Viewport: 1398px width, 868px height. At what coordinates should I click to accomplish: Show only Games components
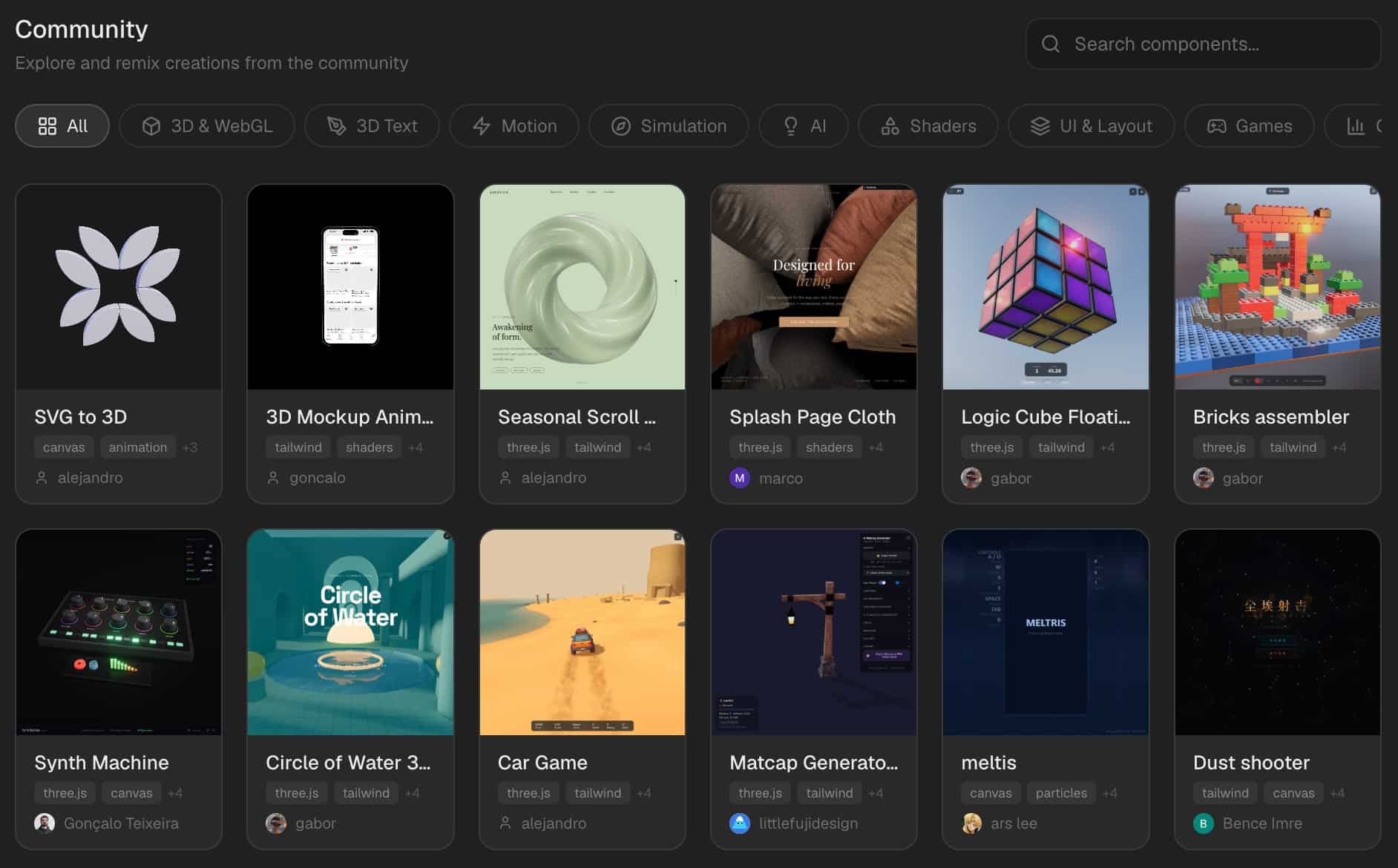[x=1249, y=126]
